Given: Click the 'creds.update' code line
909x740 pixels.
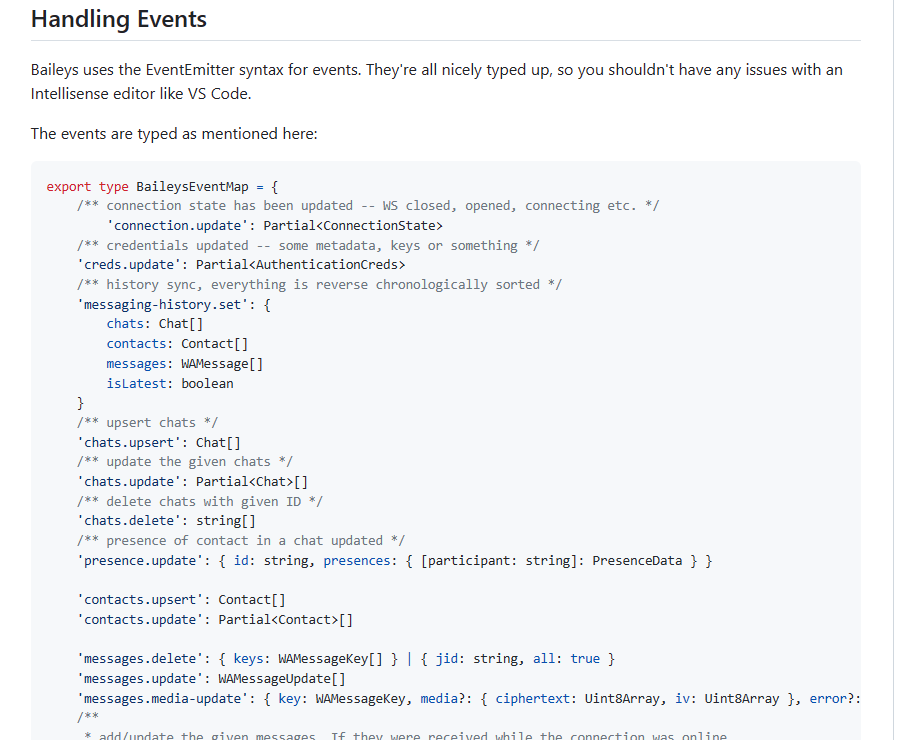Looking at the screenshot, I should (241, 265).
